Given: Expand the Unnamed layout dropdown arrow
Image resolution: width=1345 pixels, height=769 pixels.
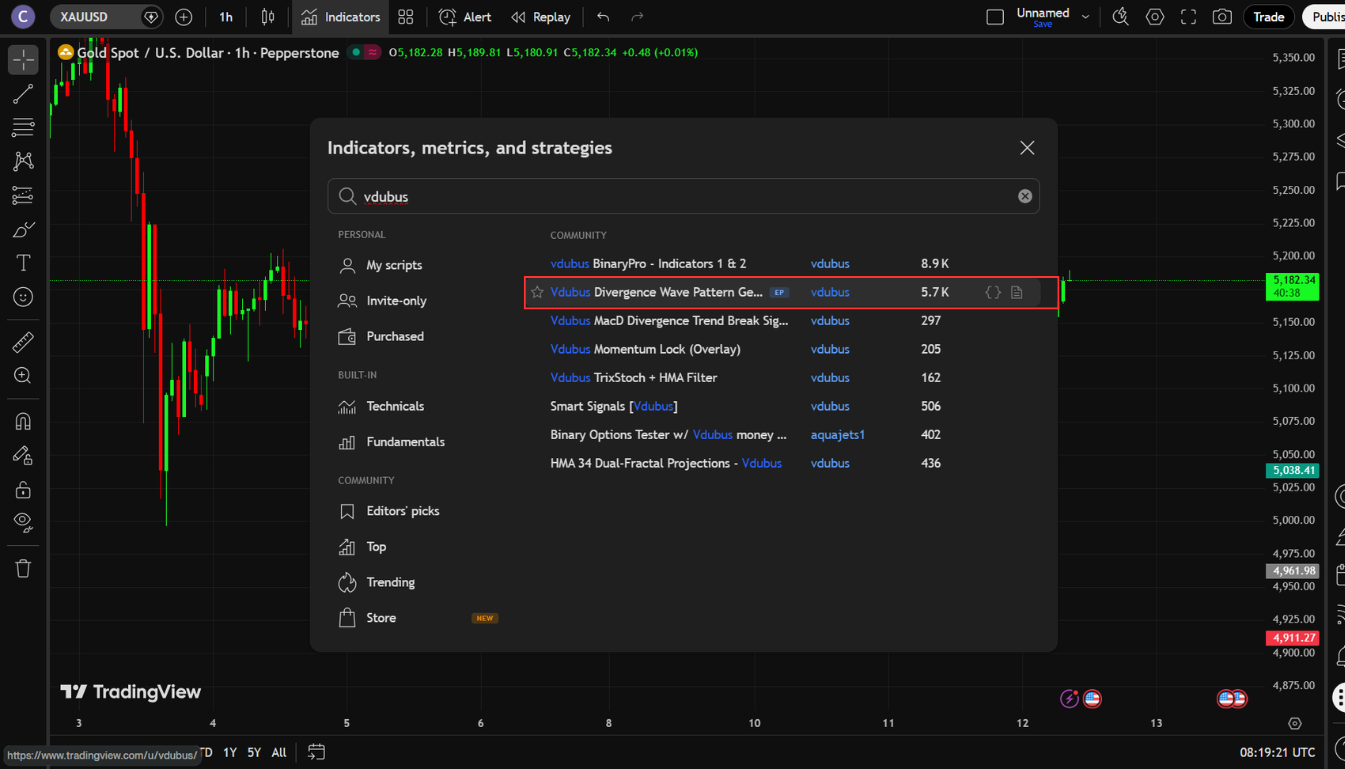Looking at the screenshot, I should click(x=1085, y=17).
